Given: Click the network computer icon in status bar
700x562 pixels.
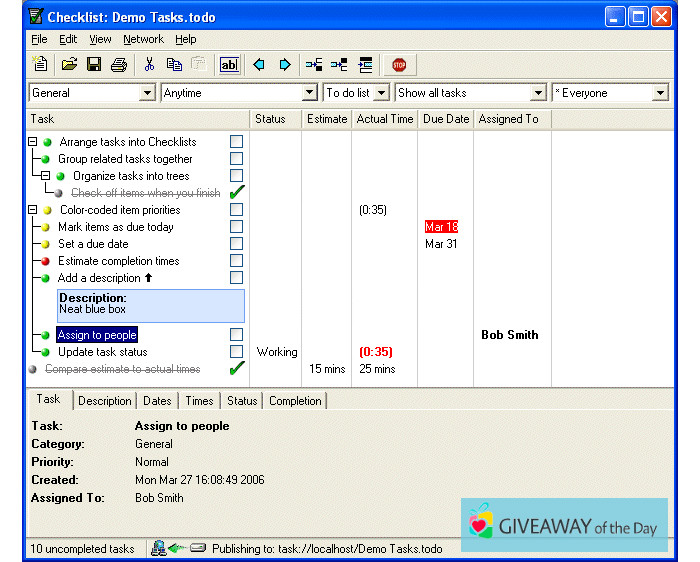Looking at the screenshot, I should [158, 548].
